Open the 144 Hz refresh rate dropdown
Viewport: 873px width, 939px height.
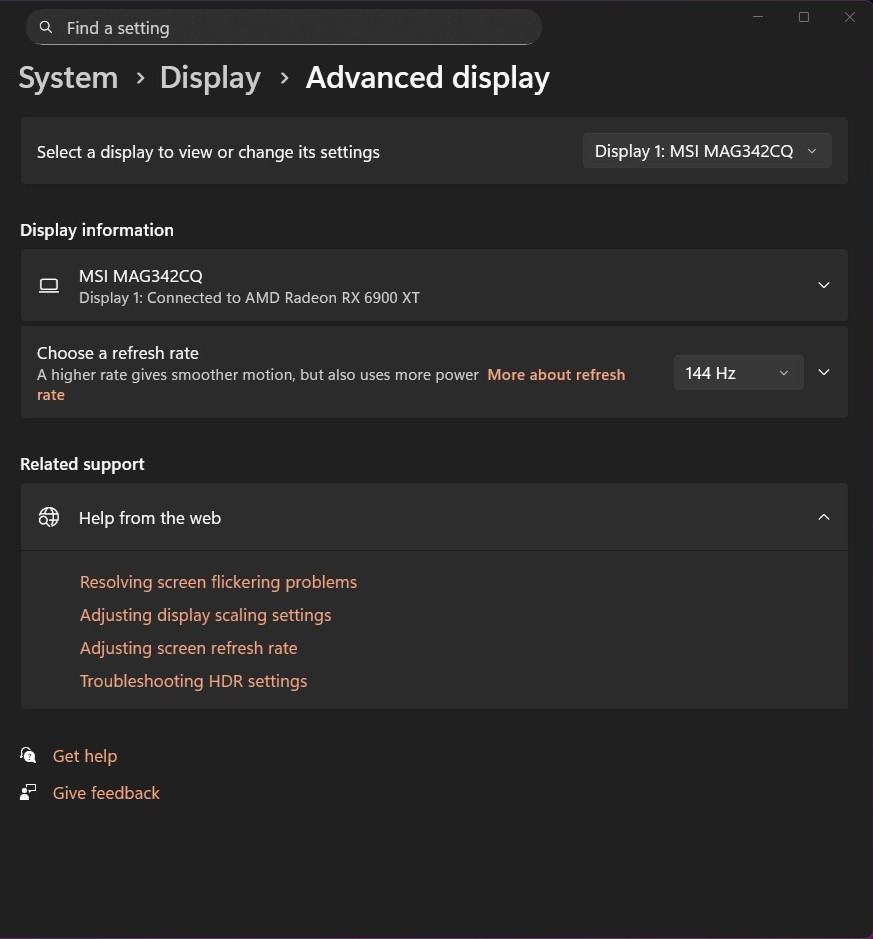pos(738,372)
